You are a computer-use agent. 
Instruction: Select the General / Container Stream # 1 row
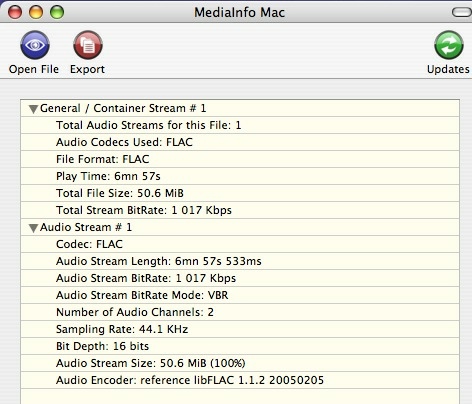(x=240, y=108)
